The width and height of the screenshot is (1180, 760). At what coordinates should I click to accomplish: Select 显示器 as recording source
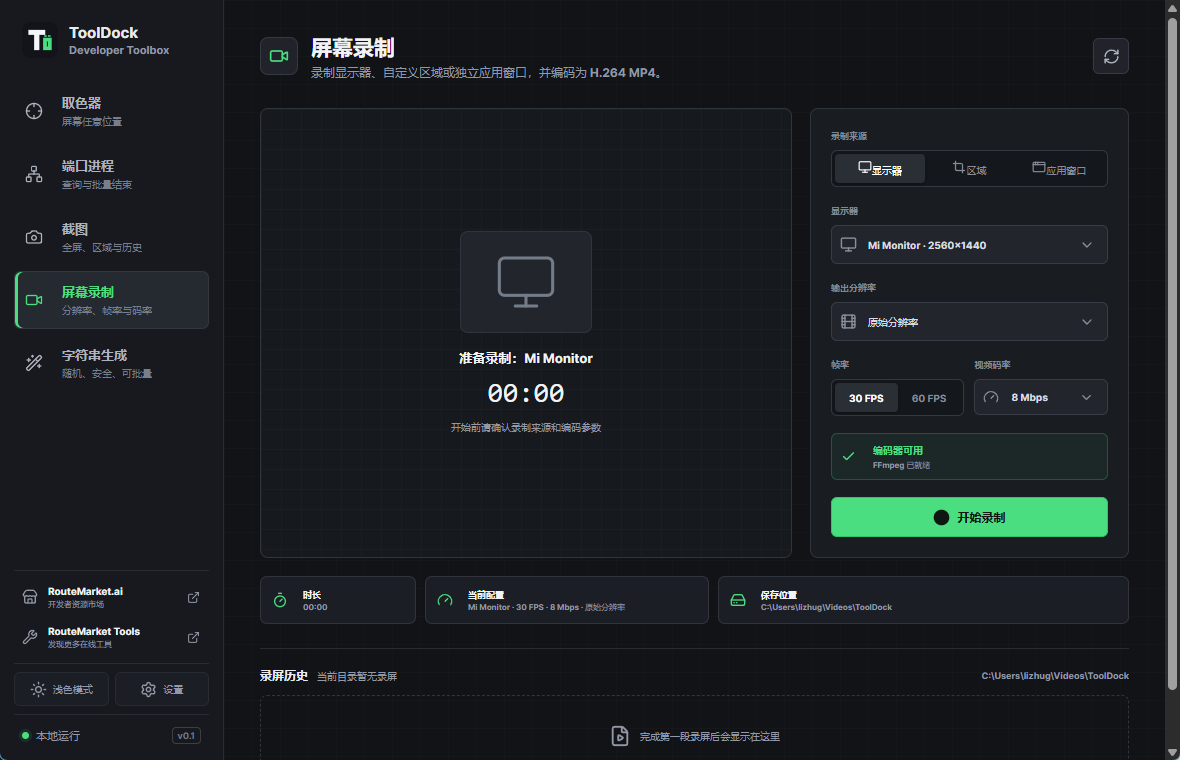point(880,169)
